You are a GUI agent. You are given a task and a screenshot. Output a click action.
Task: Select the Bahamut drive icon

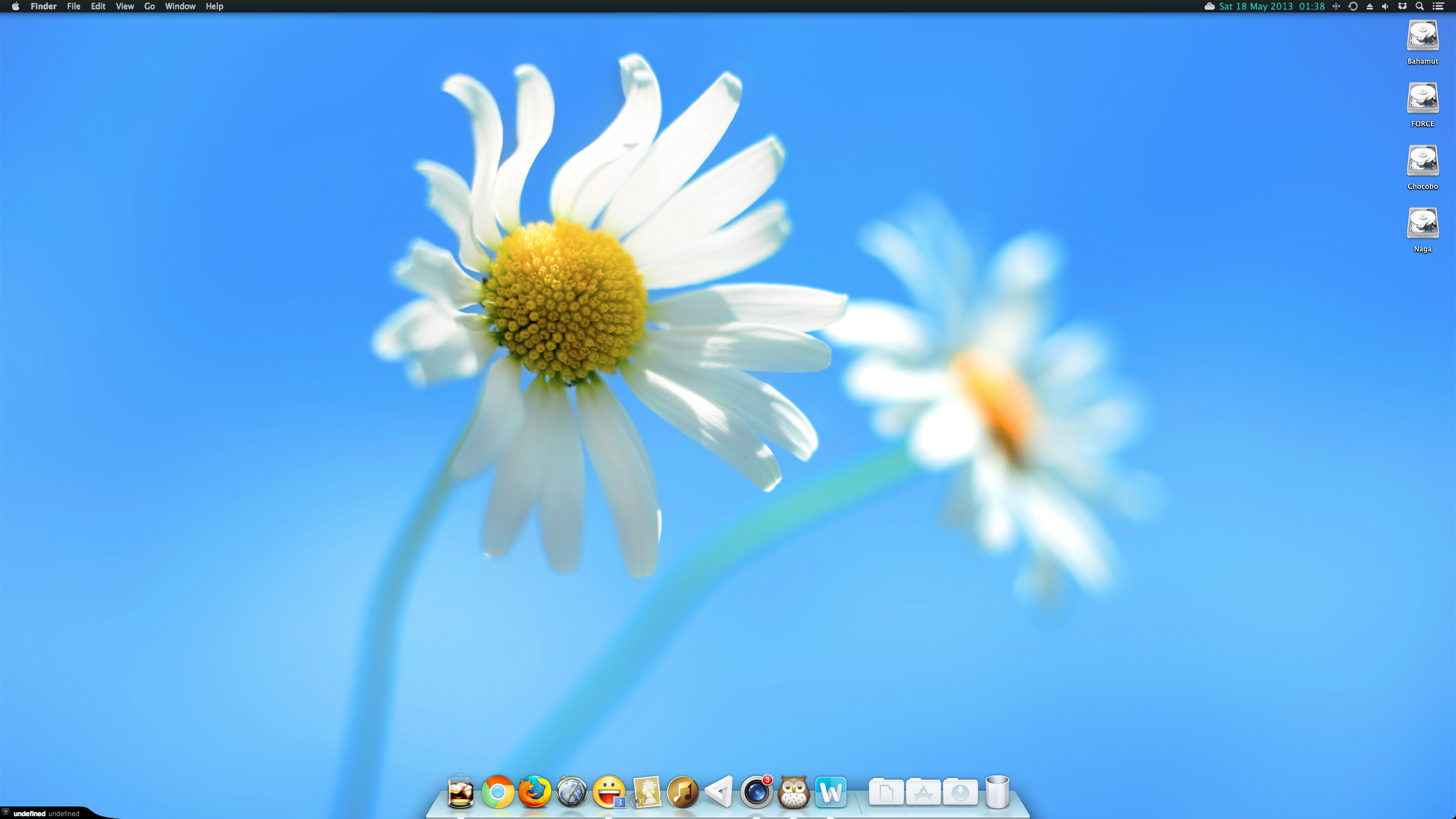(1422, 36)
